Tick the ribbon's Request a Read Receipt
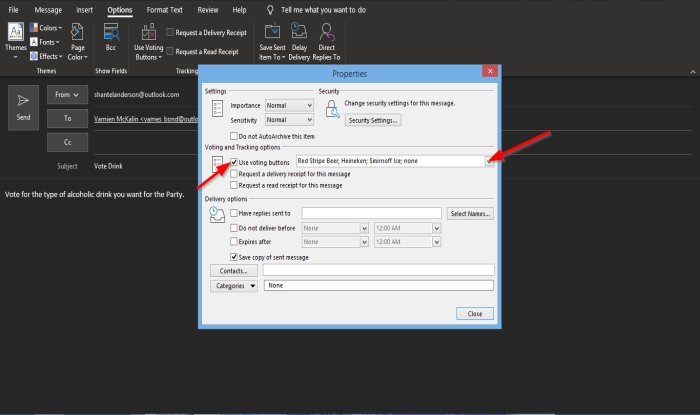 point(170,51)
